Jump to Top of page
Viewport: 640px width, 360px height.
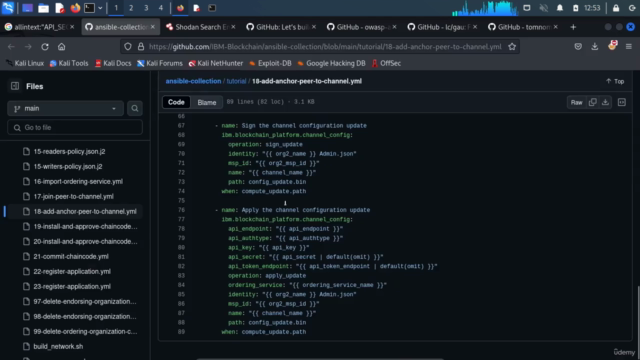coord(615,81)
